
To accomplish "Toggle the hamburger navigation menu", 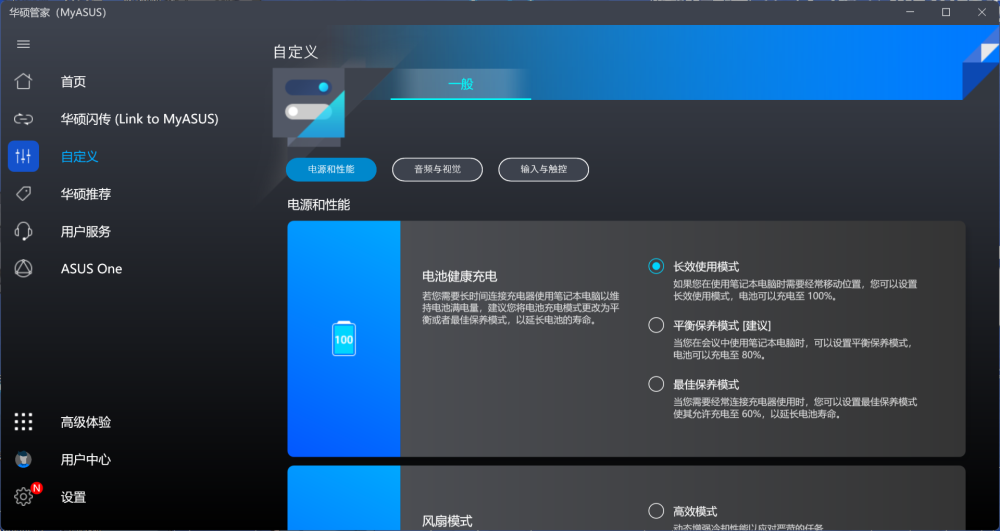I will (24, 44).
